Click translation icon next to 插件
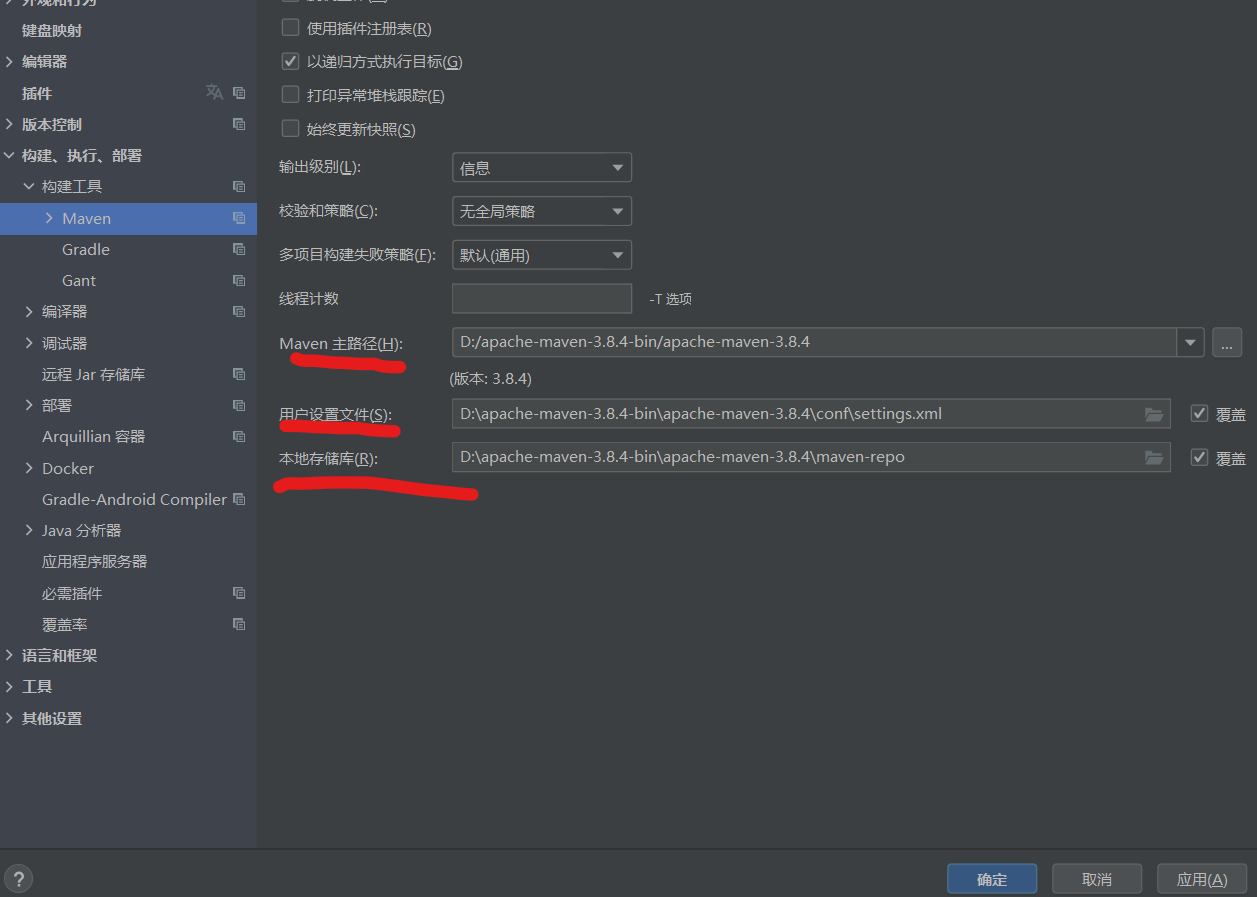The image size is (1257, 897). pos(214,92)
